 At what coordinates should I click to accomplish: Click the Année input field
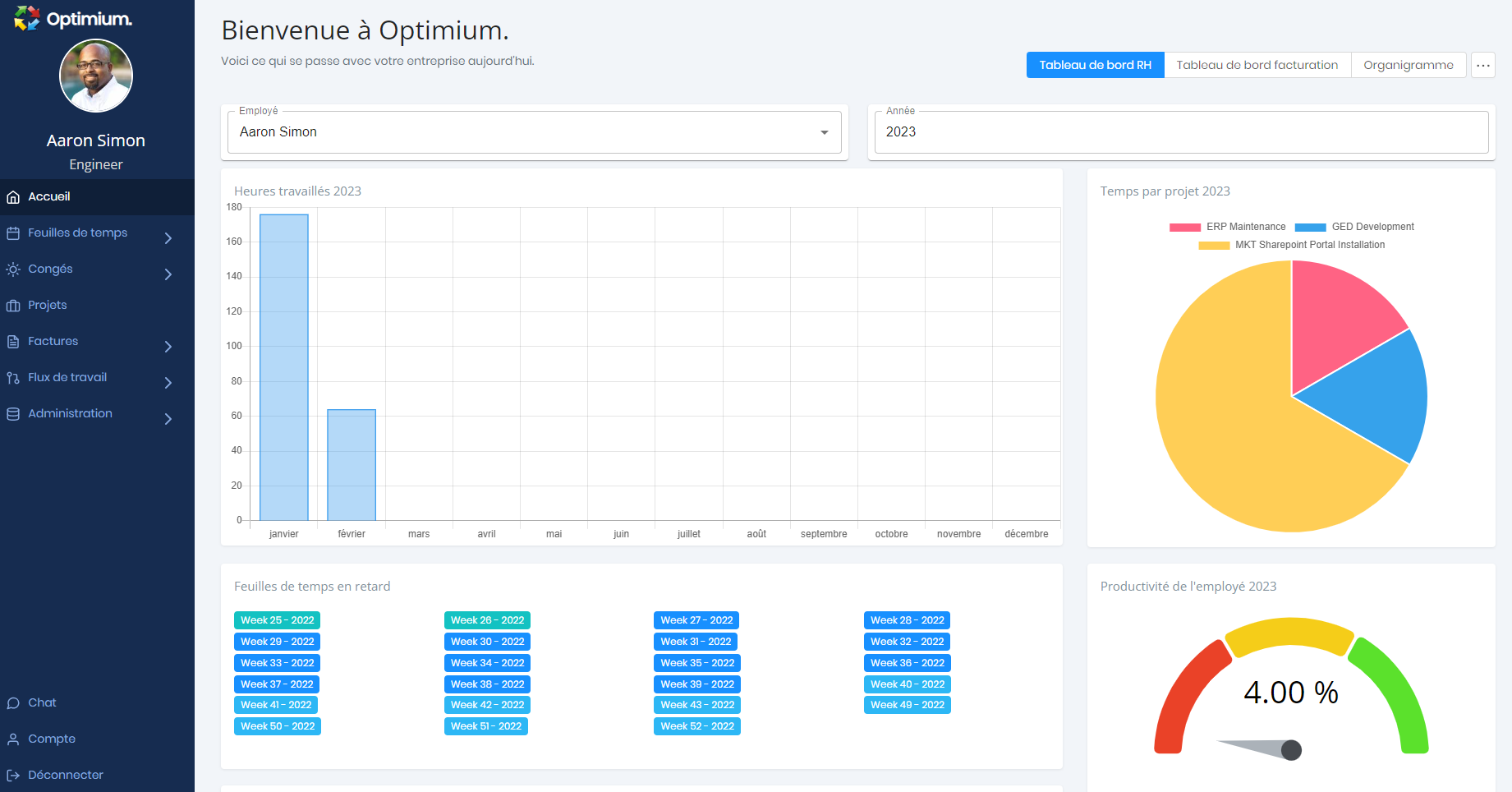(x=1181, y=132)
